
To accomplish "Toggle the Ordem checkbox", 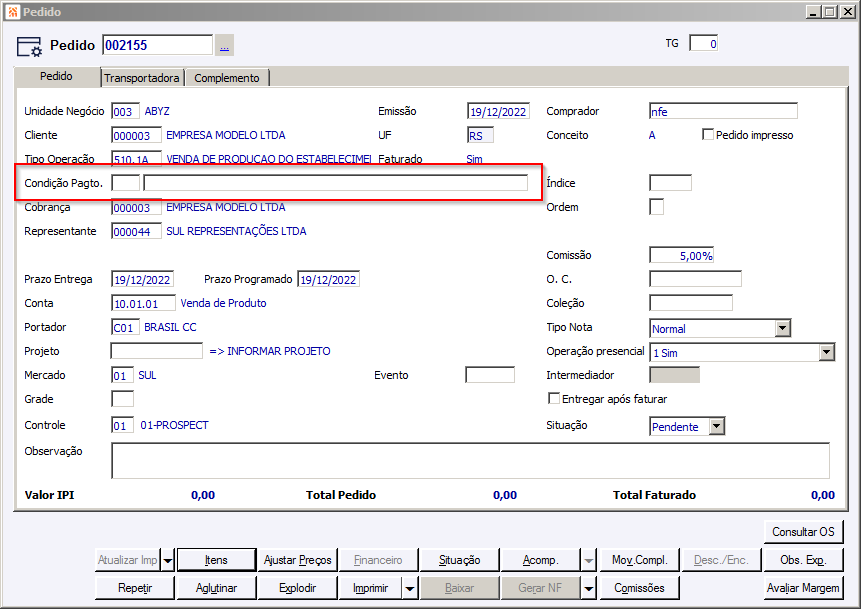I will pyautogui.click(x=656, y=207).
